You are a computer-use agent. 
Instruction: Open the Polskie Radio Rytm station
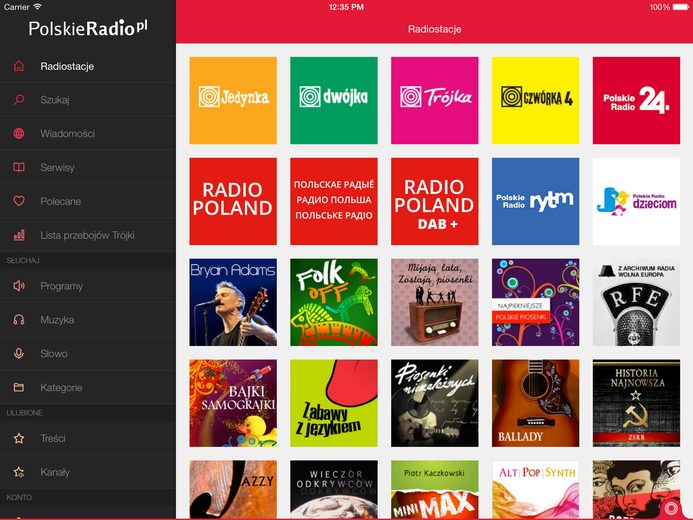click(x=535, y=201)
